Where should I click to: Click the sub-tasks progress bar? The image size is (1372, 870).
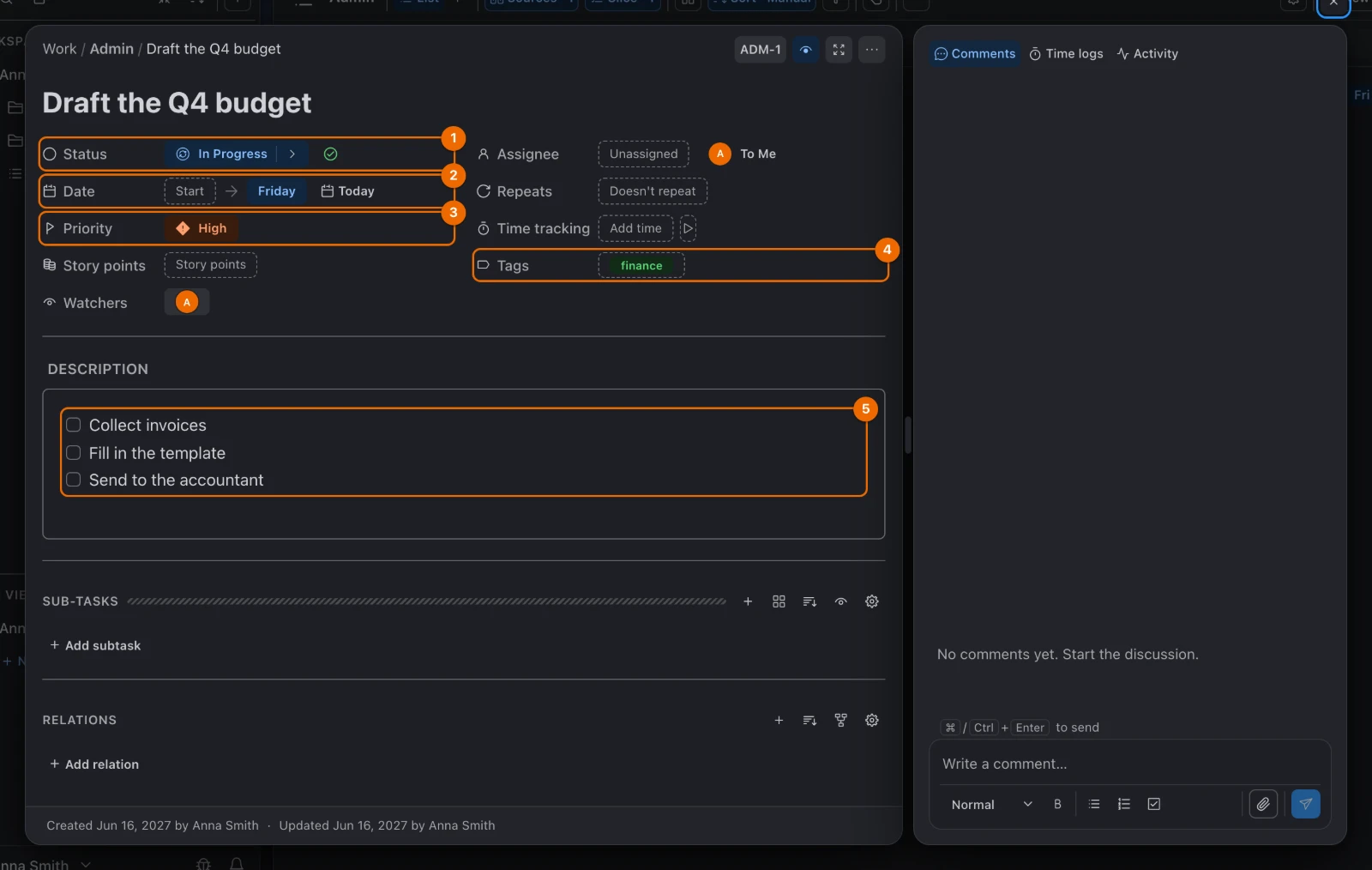pos(426,601)
